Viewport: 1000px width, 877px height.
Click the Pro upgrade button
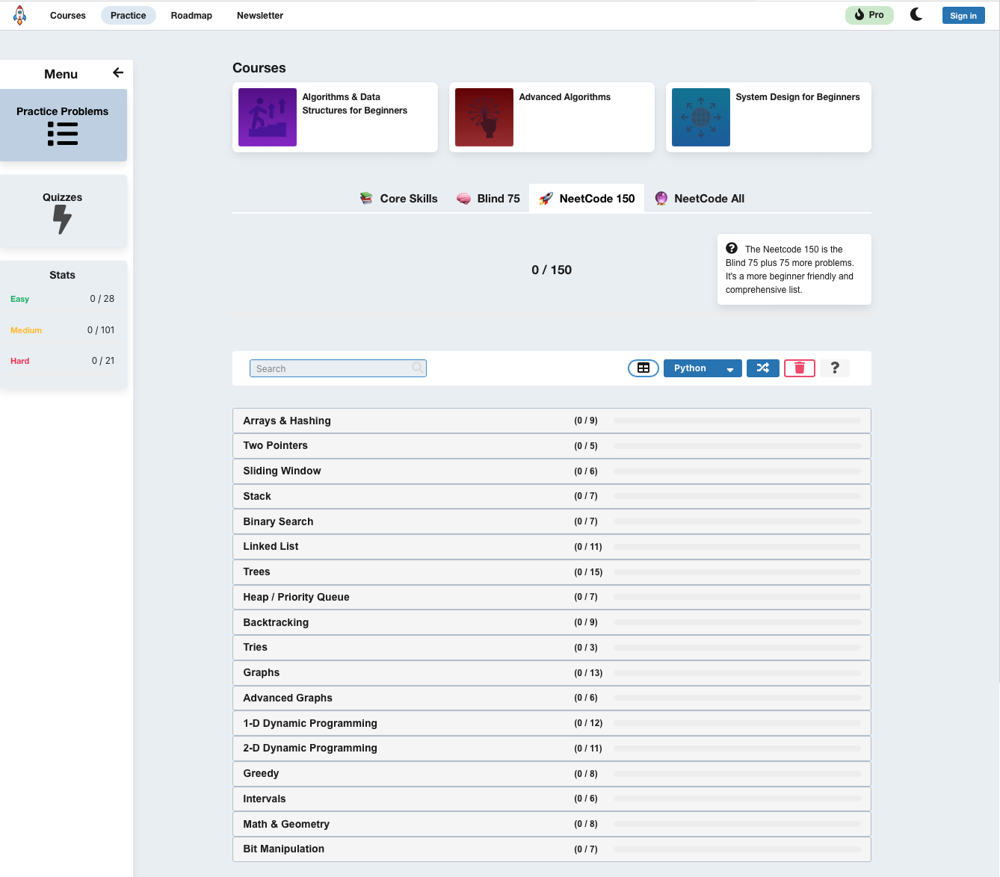(x=868, y=15)
